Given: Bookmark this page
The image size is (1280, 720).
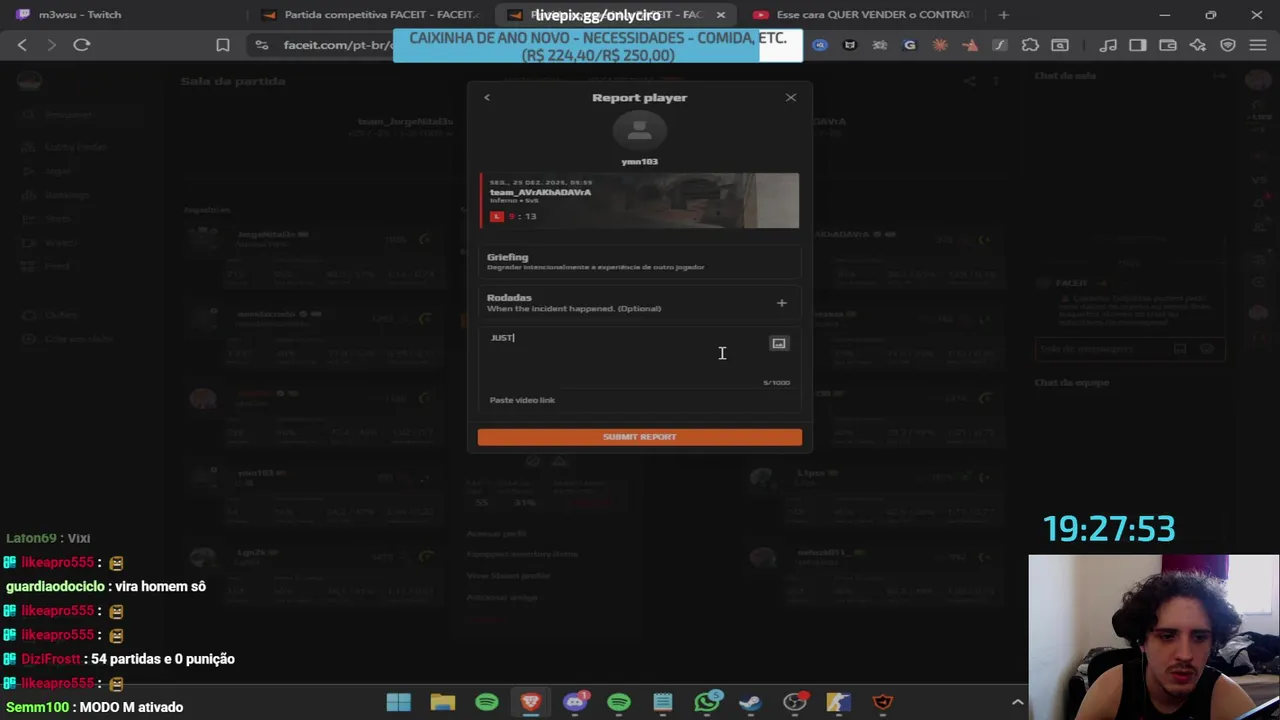Looking at the screenshot, I should click(223, 45).
